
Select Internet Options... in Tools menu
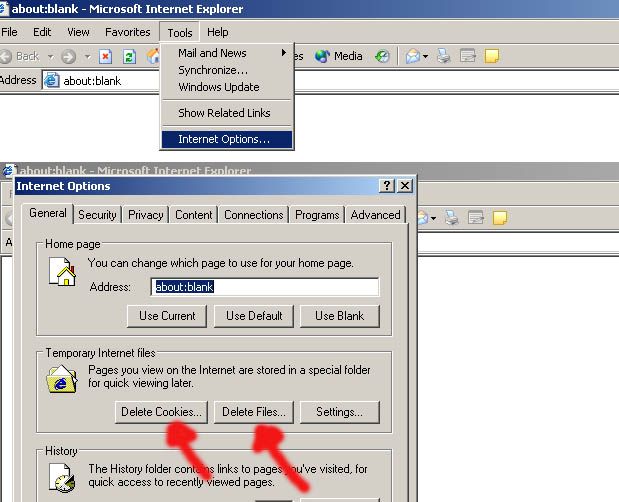[x=227, y=139]
